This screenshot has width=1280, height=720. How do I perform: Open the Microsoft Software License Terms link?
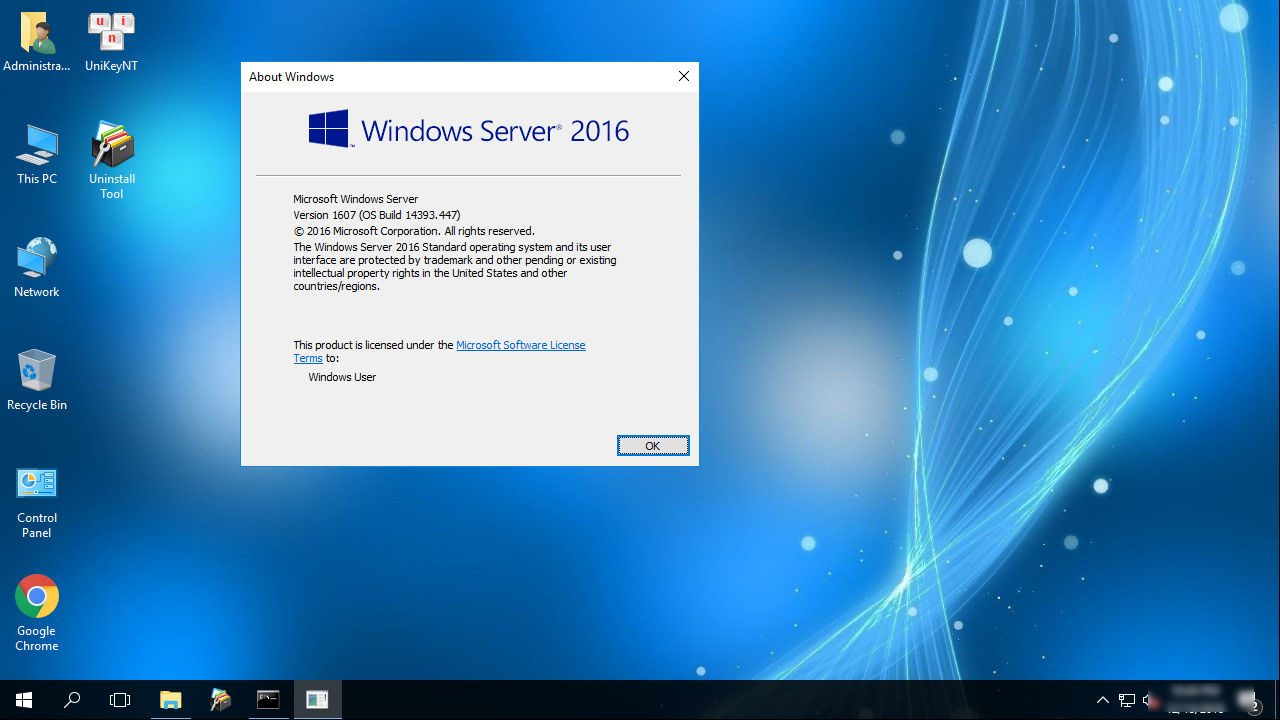click(x=520, y=344)
